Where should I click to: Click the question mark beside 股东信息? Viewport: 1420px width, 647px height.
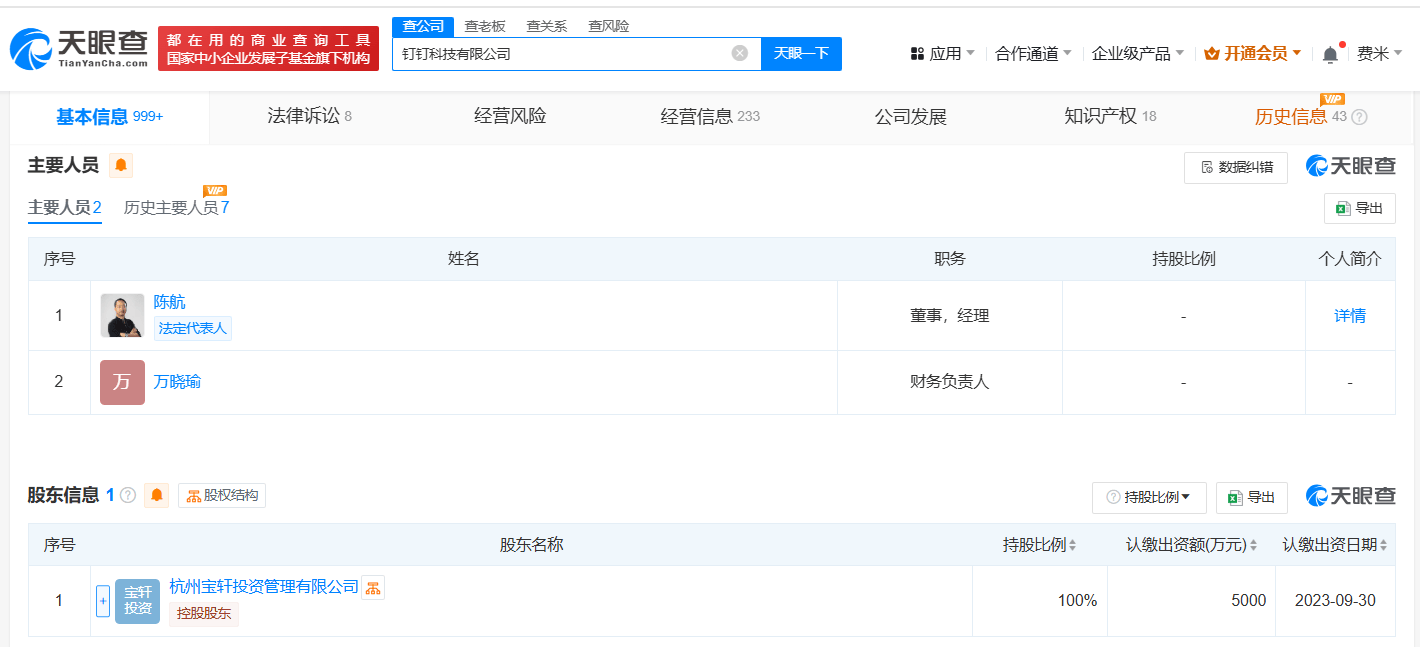(x=128, y=495)
